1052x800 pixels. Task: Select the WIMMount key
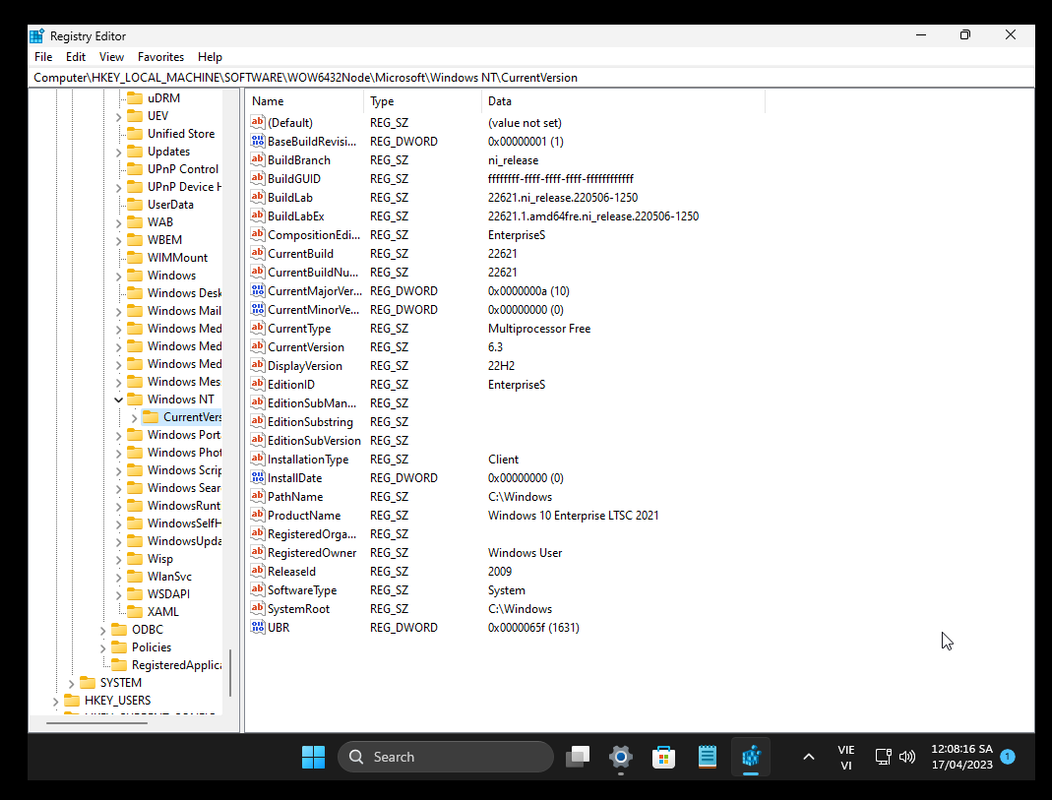coord(177,258)
